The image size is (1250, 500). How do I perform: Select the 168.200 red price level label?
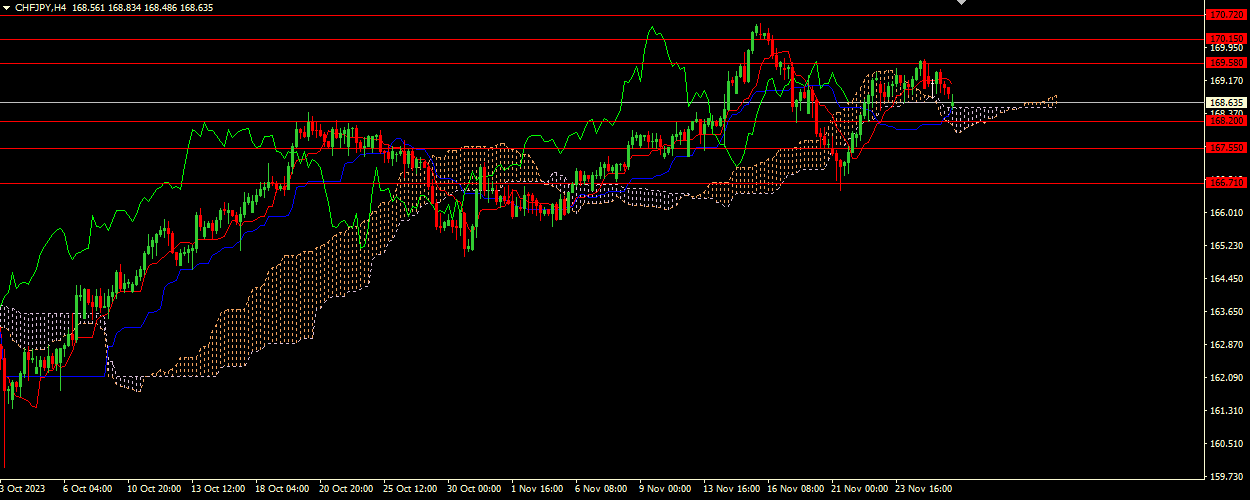pyautogui.click(x=1226, y=121)
